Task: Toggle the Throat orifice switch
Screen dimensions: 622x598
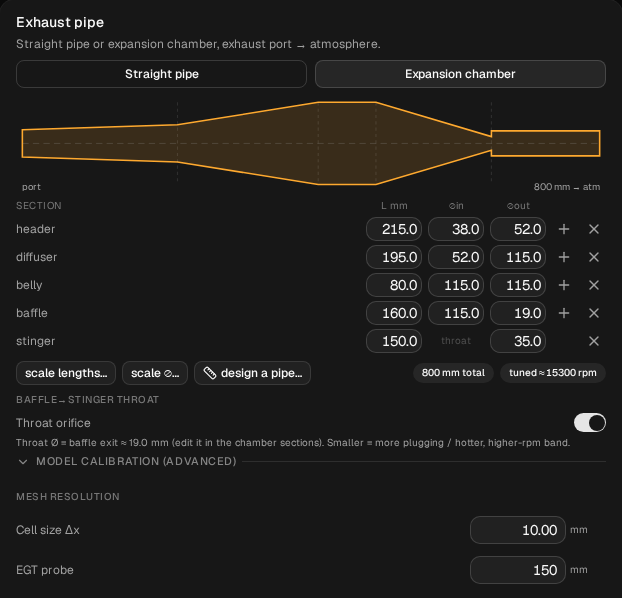Action: click(x=589, y=423)
